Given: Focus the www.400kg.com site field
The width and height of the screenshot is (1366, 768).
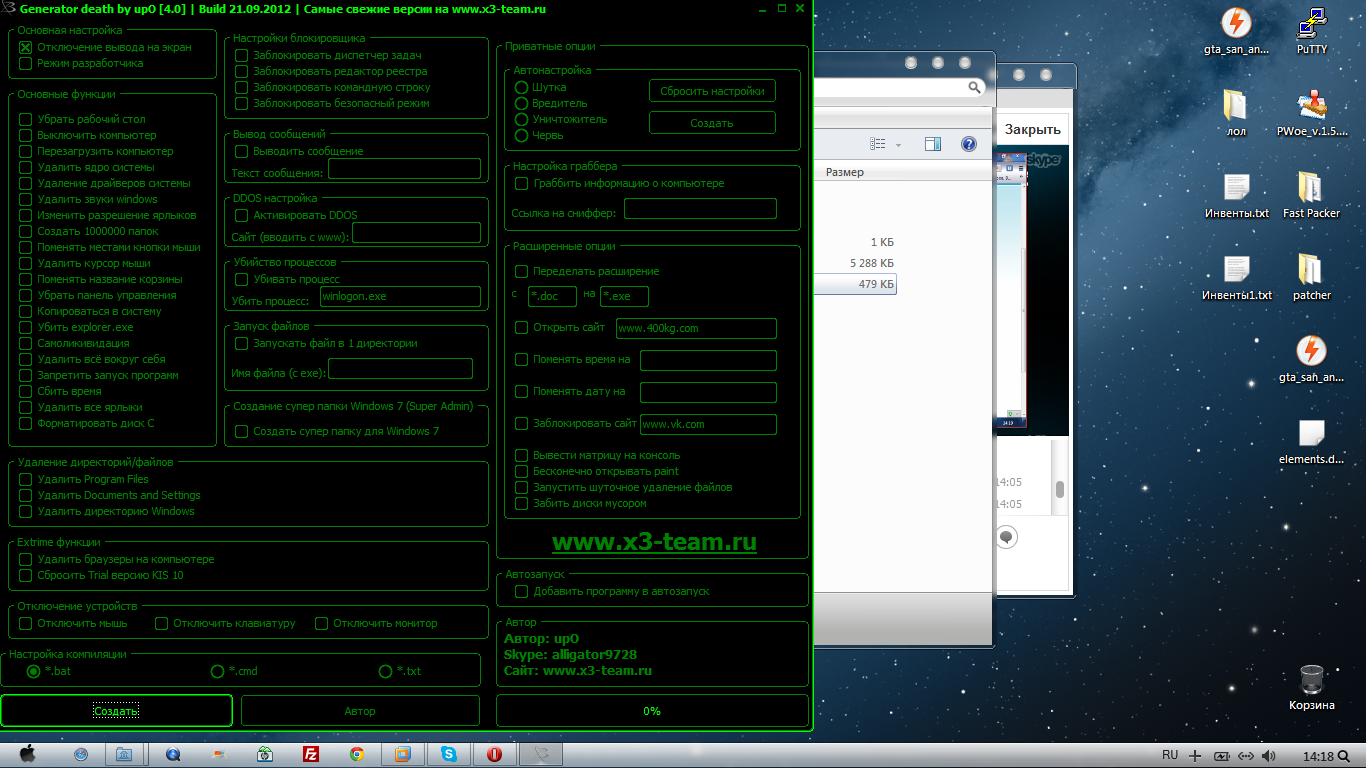Looking at the screenshot, I should (x=696, y=328).
